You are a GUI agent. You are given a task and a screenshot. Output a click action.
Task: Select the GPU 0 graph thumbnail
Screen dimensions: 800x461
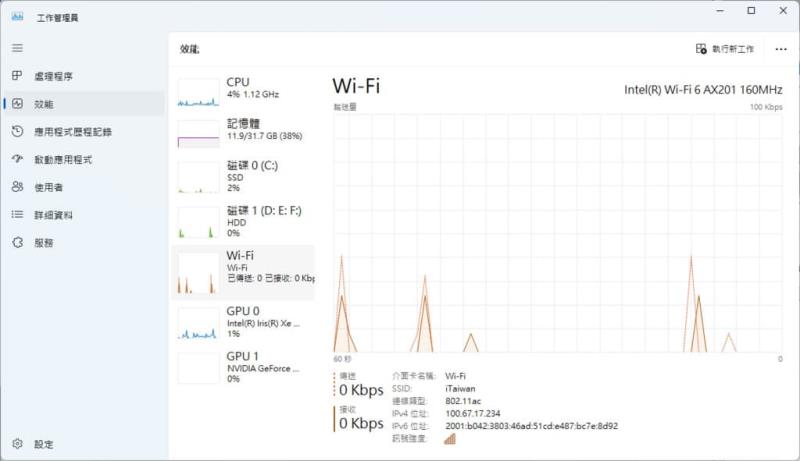point(198,323)
